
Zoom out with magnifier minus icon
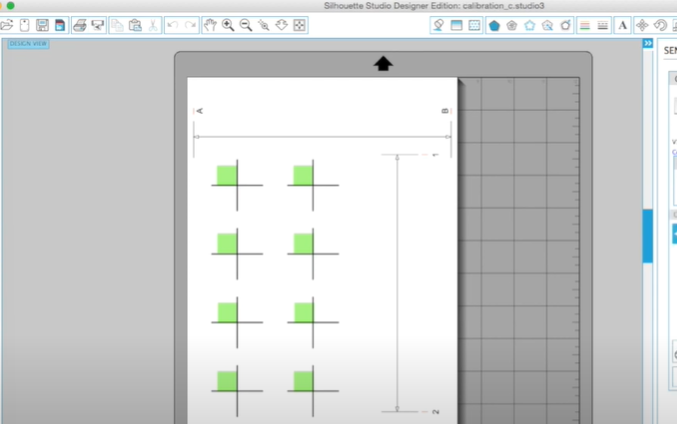pyautogui.click(x=246, y=25)
